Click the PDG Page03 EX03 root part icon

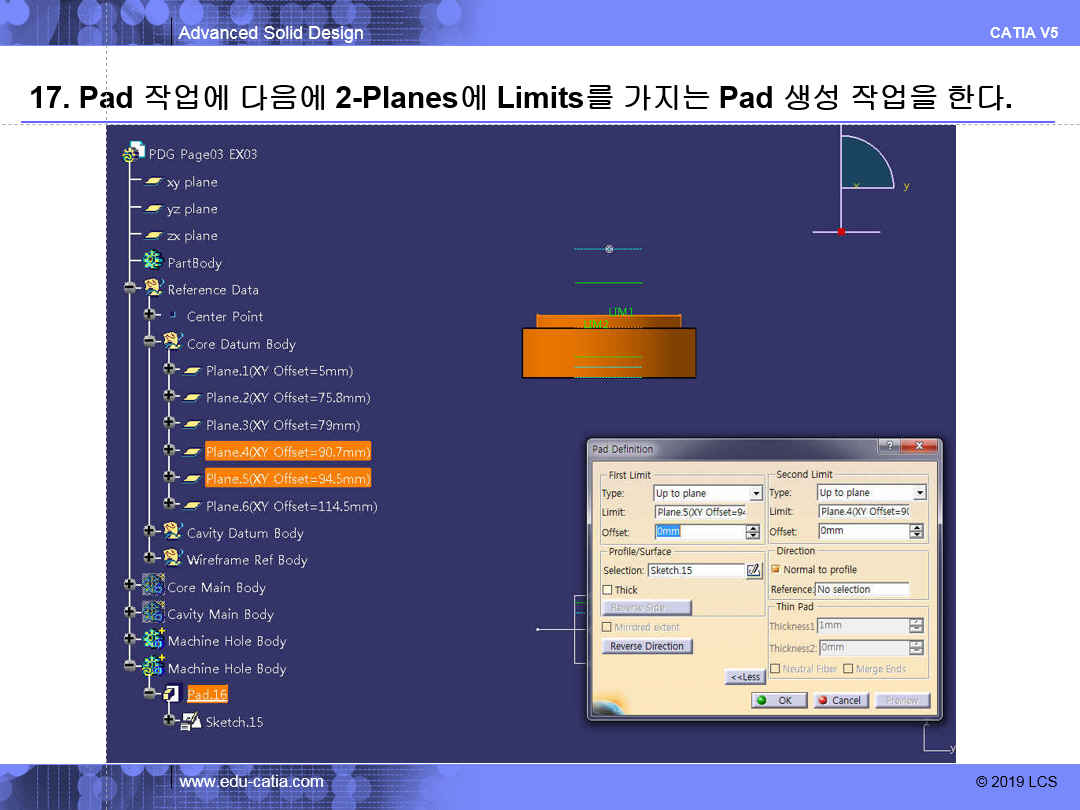point(134,154)
